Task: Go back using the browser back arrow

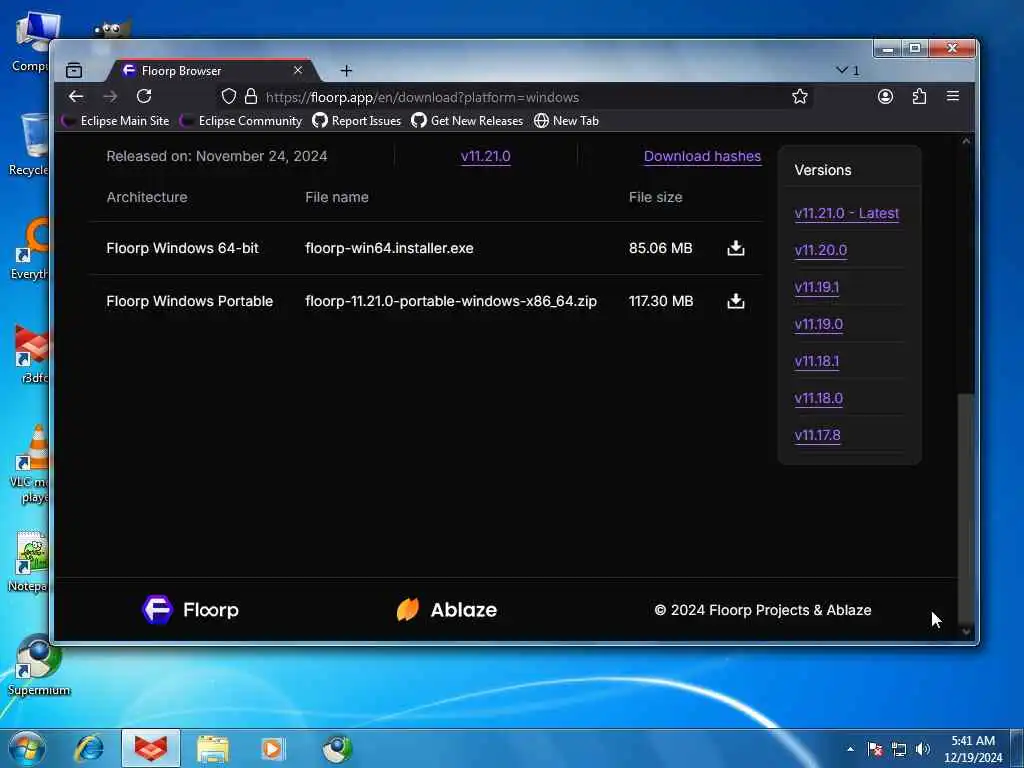Action: tap(76, 97)
